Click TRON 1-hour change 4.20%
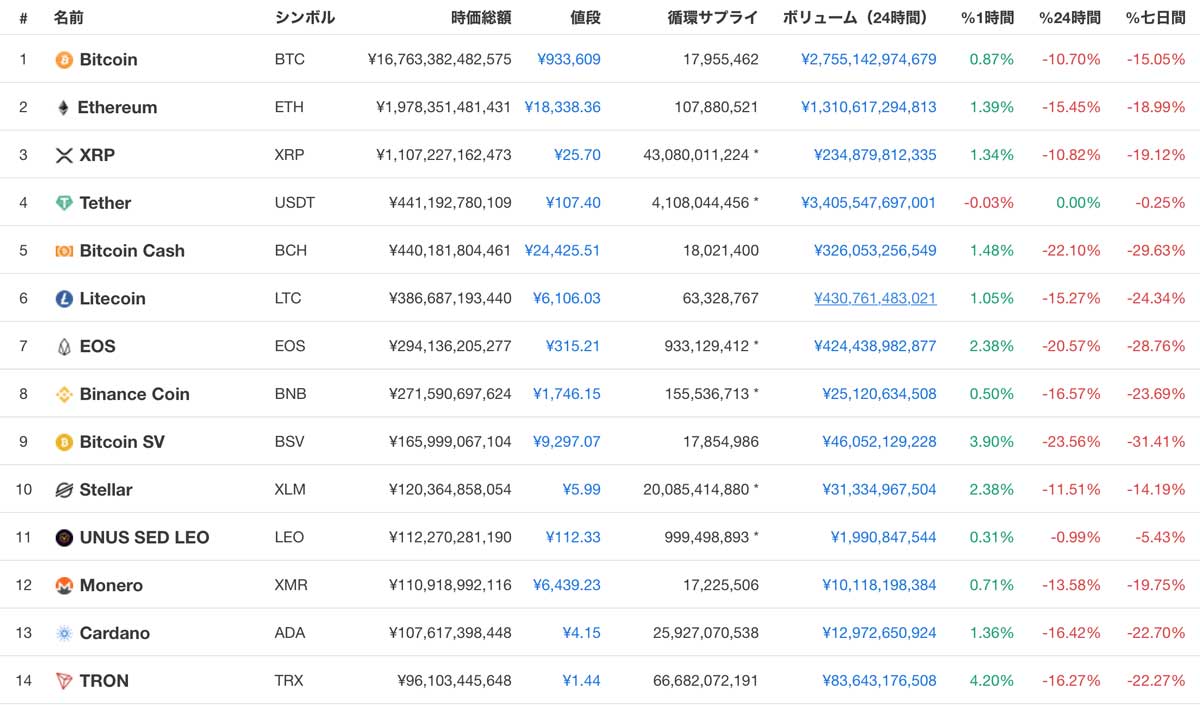The width and height of the screenshot is (1200, 705). coord(991,681)
